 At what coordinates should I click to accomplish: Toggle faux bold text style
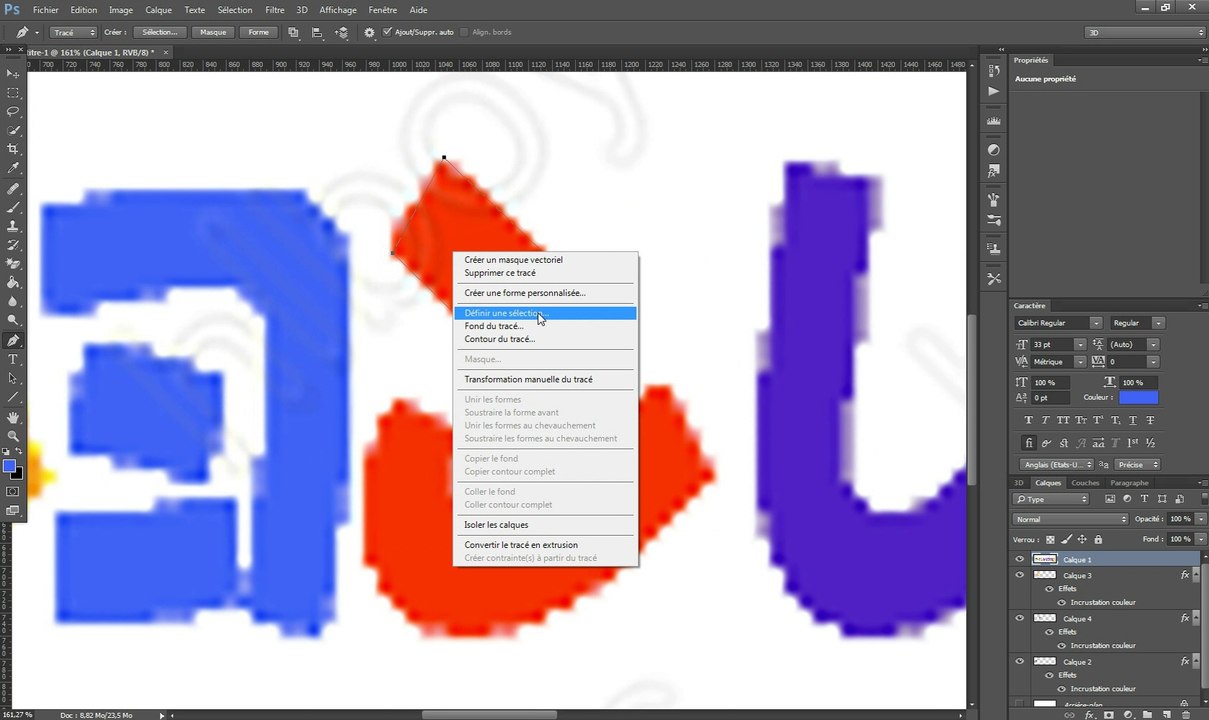tap(1029, 420)
